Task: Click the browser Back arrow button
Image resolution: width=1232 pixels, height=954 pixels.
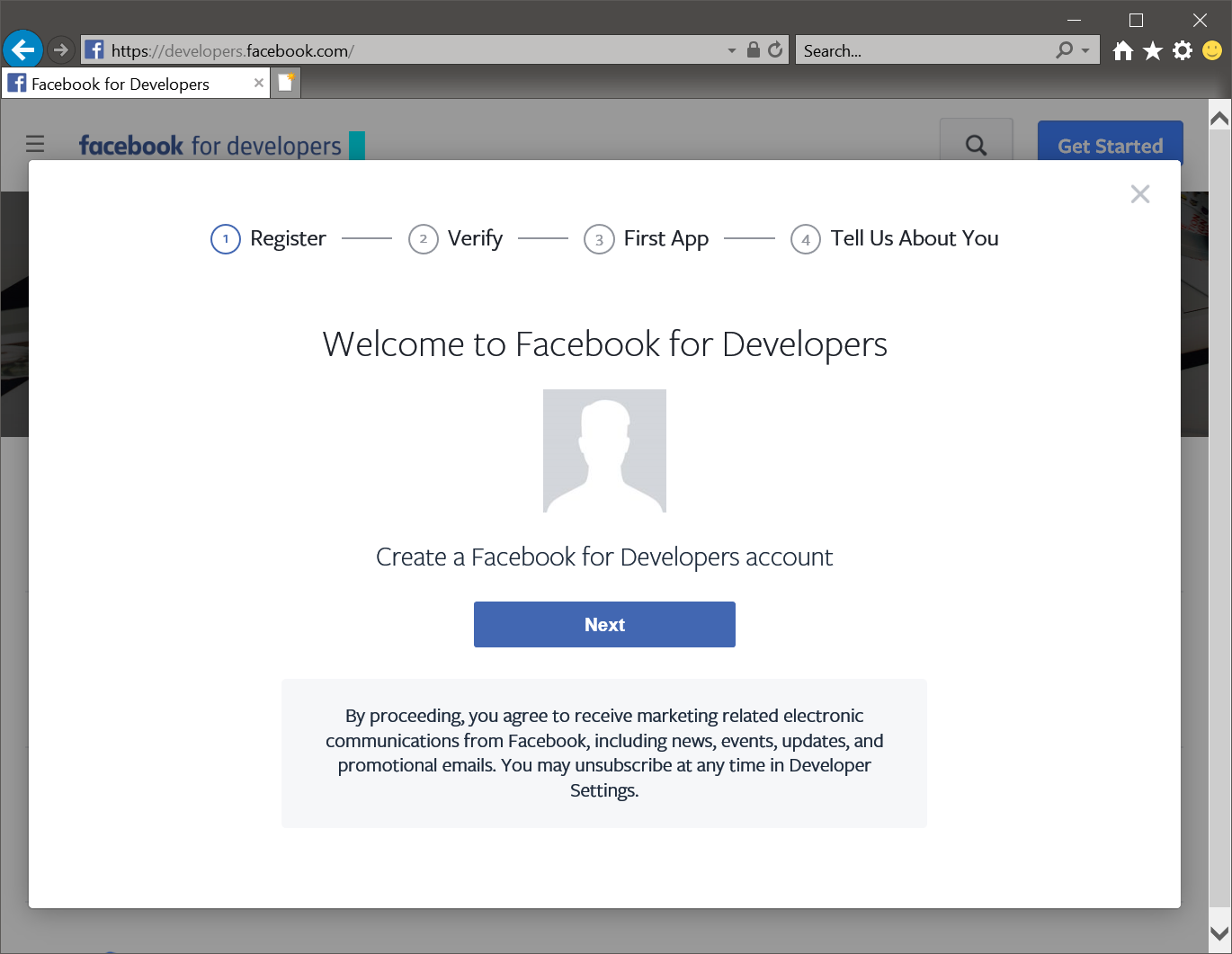Action: coord(23,49)
